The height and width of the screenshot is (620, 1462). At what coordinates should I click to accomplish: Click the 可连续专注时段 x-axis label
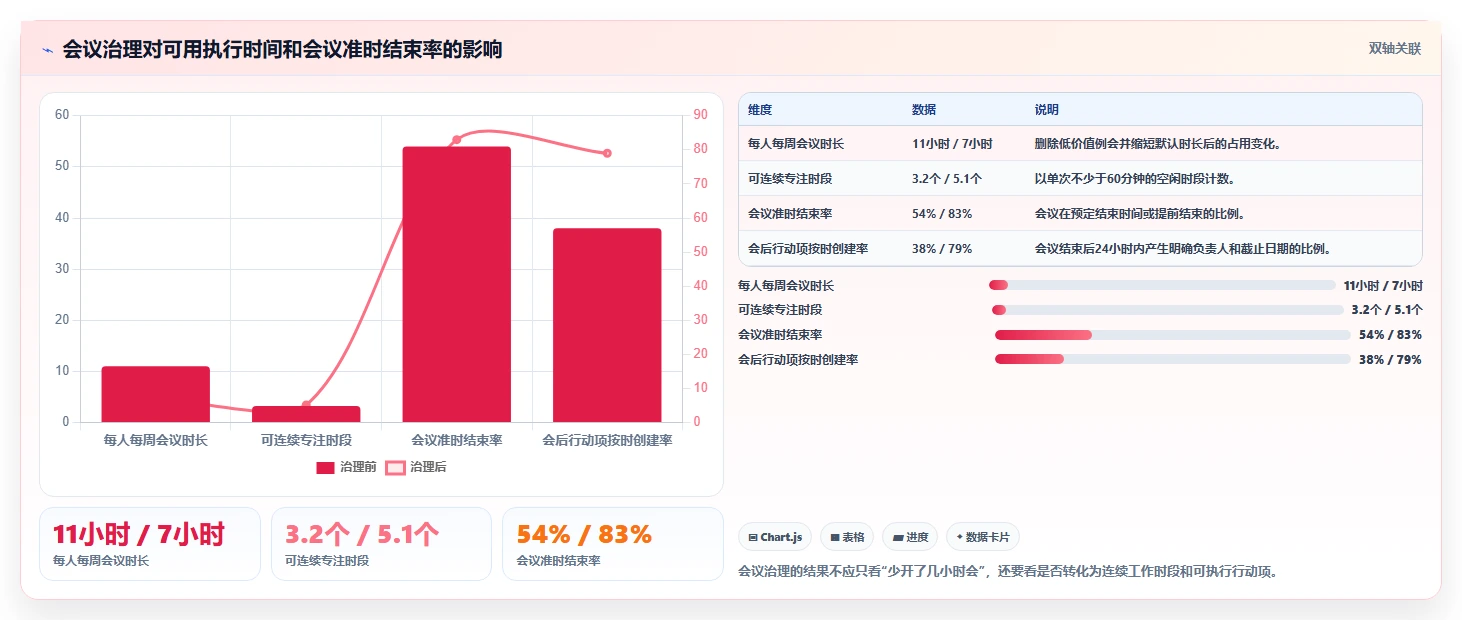click(x=306, y=440)
